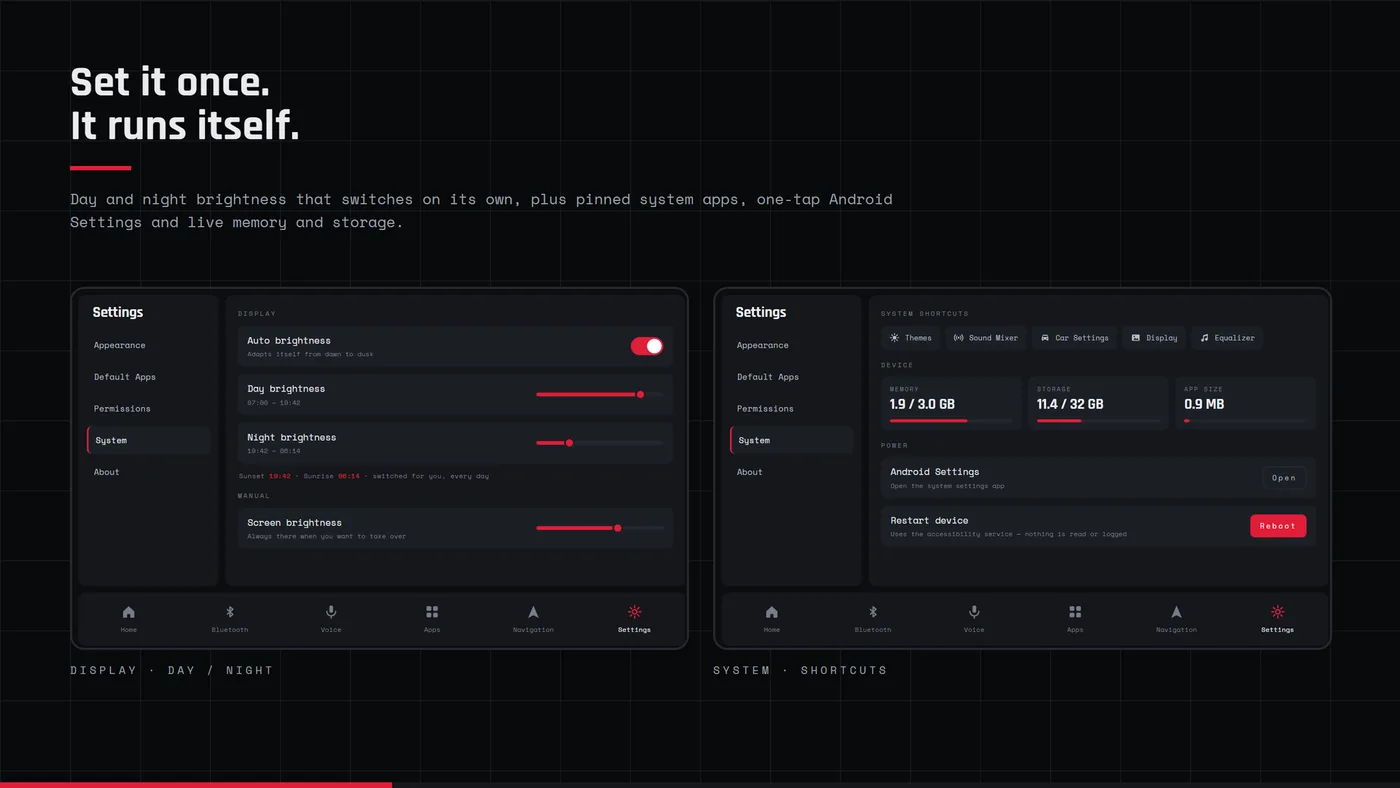Select Appearance in the System shortcuts screen sidebar
Screen dimensions: 1400x788
pyautogui.click(x=791, y=345)
